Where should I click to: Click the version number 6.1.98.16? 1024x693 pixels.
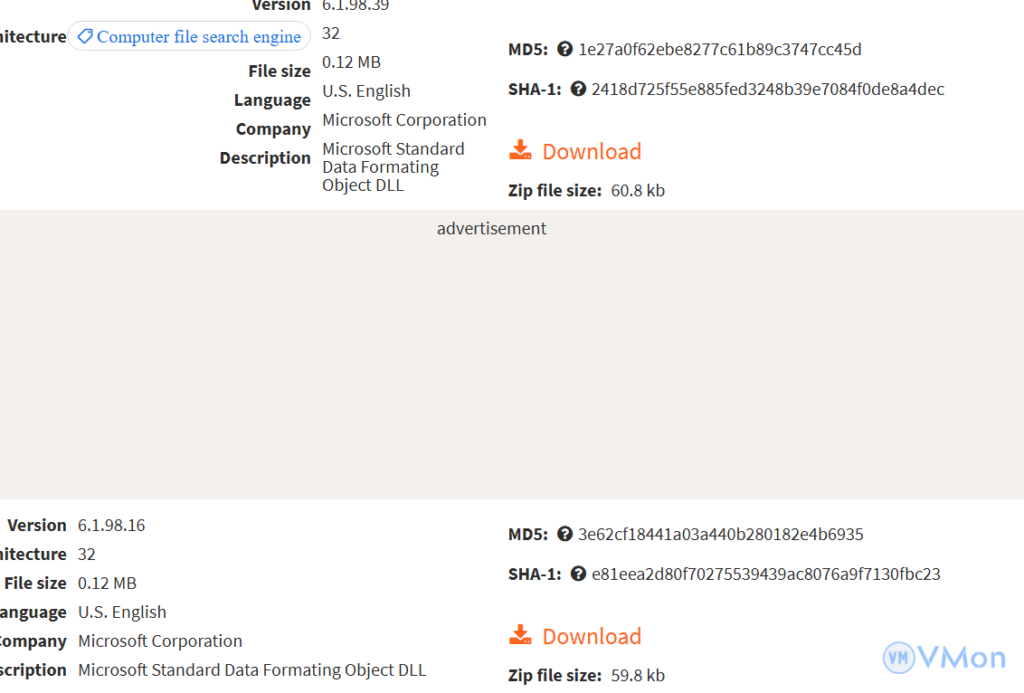111,525
